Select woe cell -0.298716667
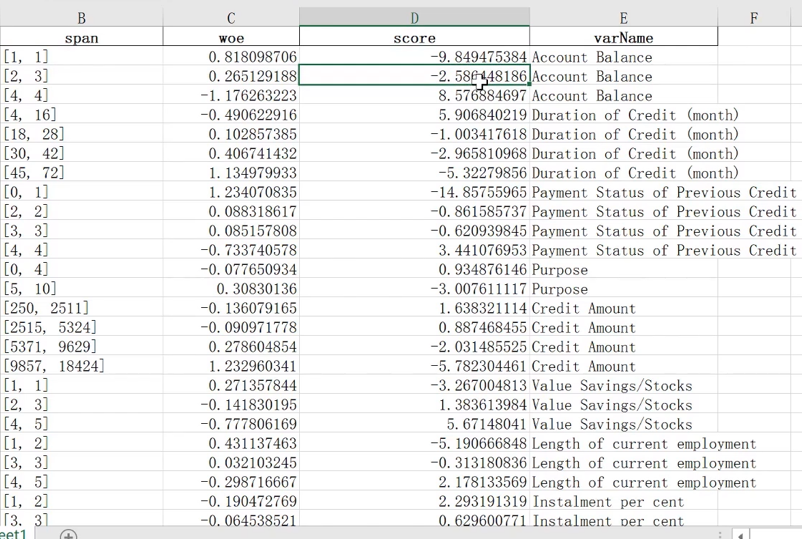This screenshot has height=539, width=802. click(231, 482)
